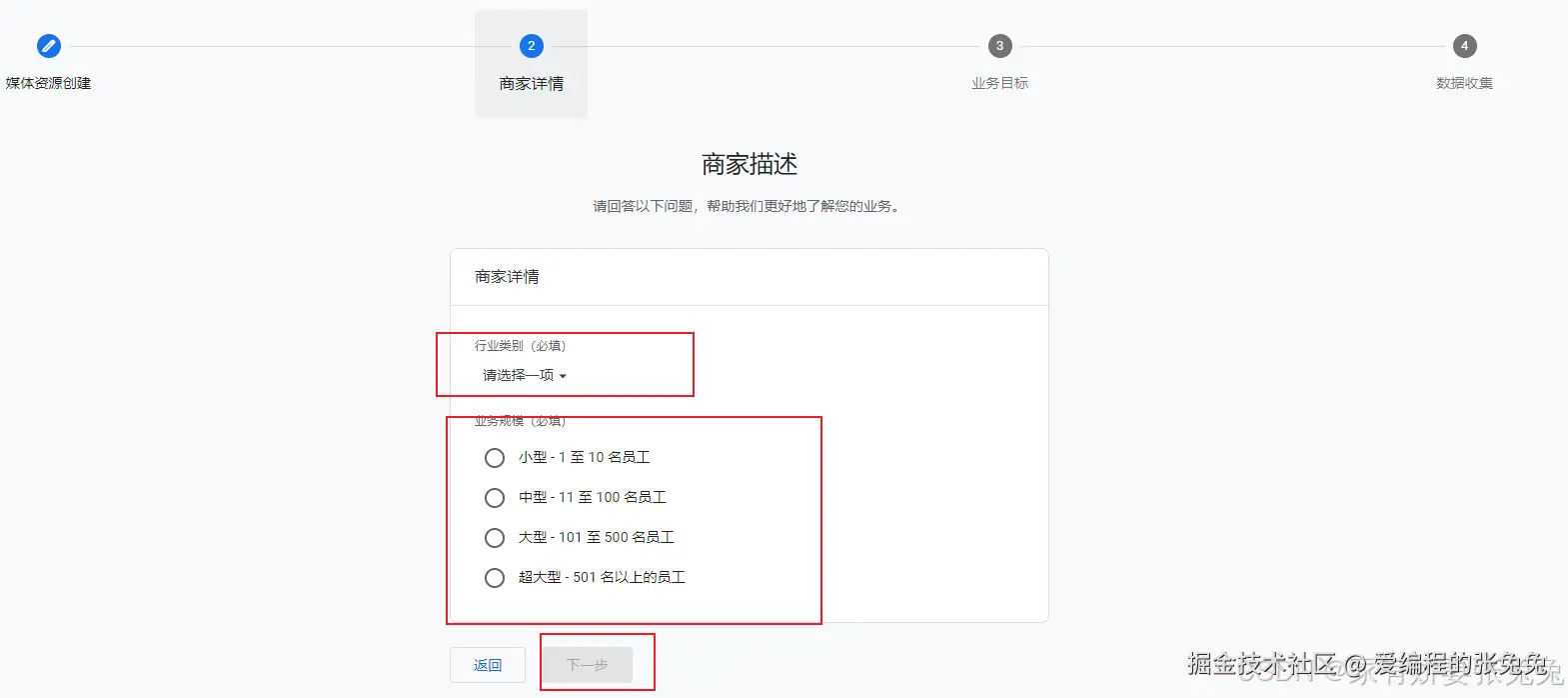
Task: Click the circled step 3 icon for 业务目标
Action: tap(999, 45)
